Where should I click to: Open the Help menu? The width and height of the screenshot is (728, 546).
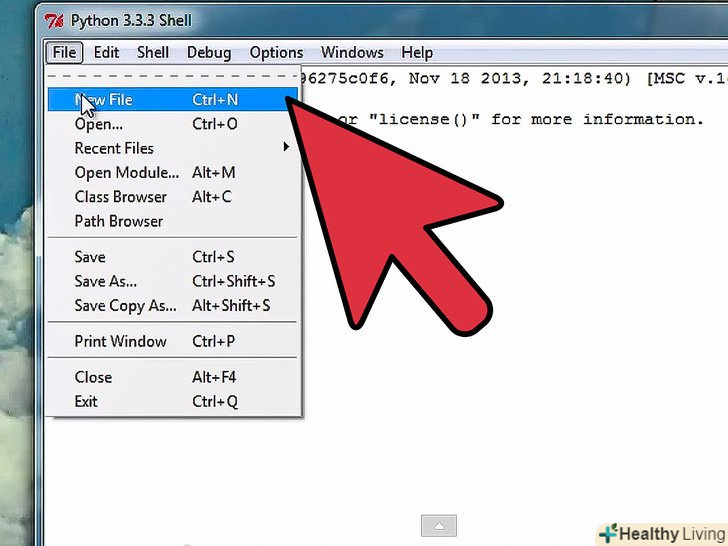[417, 52]
